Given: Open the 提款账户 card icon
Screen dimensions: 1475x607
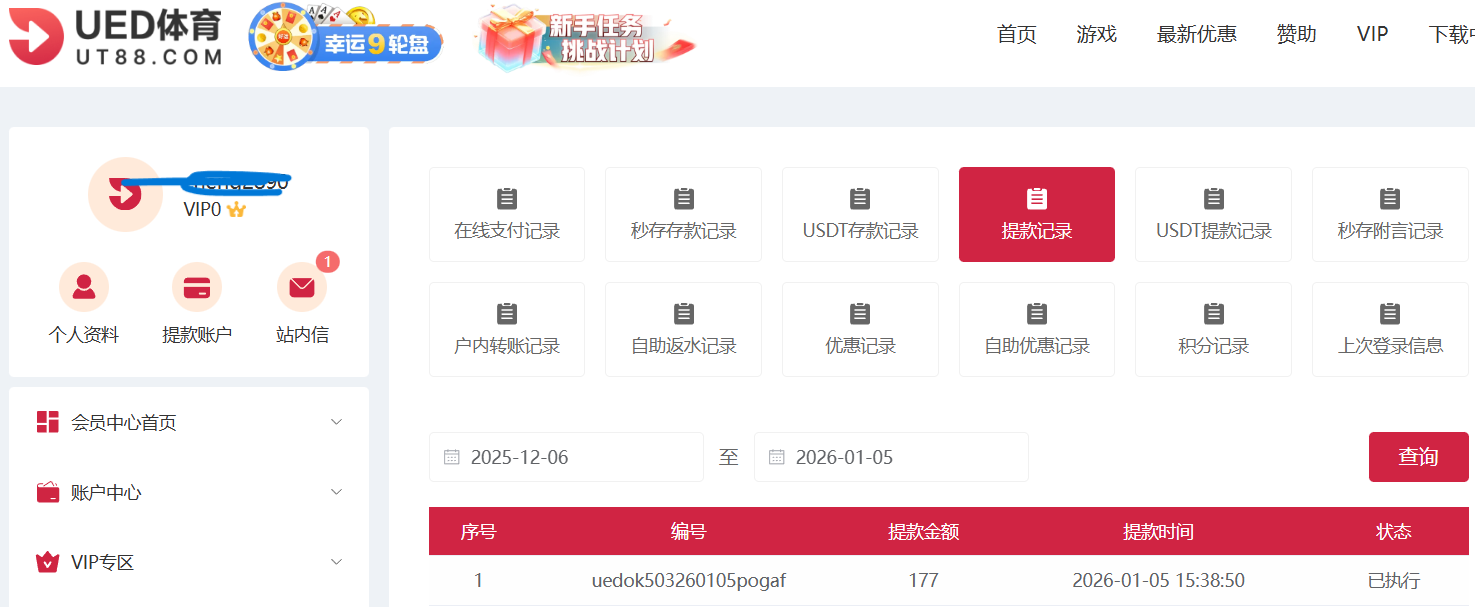Looking at the screenshot, I should (x=197, y=288).
